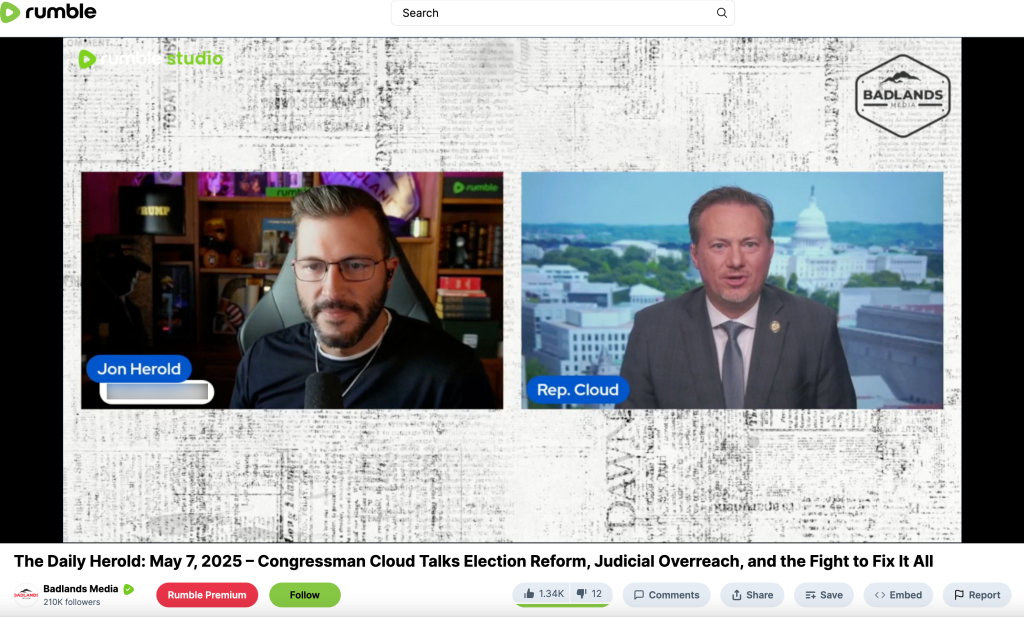Dislike the video with thumbs down

coord(590,594)
